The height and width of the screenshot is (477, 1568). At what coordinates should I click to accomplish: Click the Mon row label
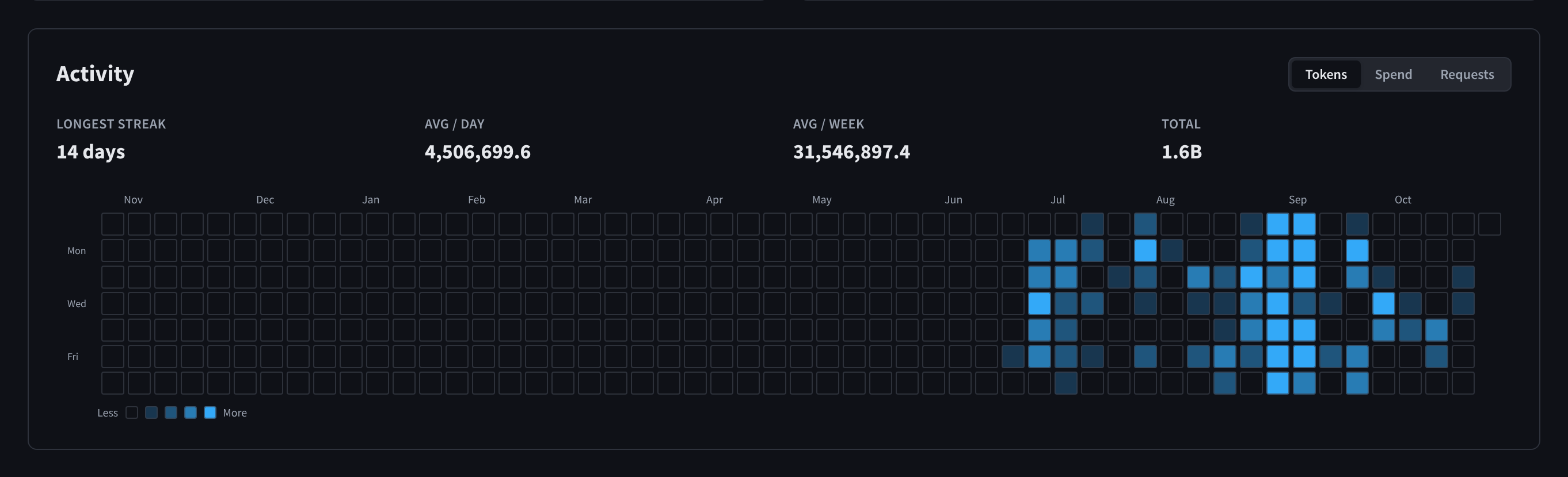76,251
